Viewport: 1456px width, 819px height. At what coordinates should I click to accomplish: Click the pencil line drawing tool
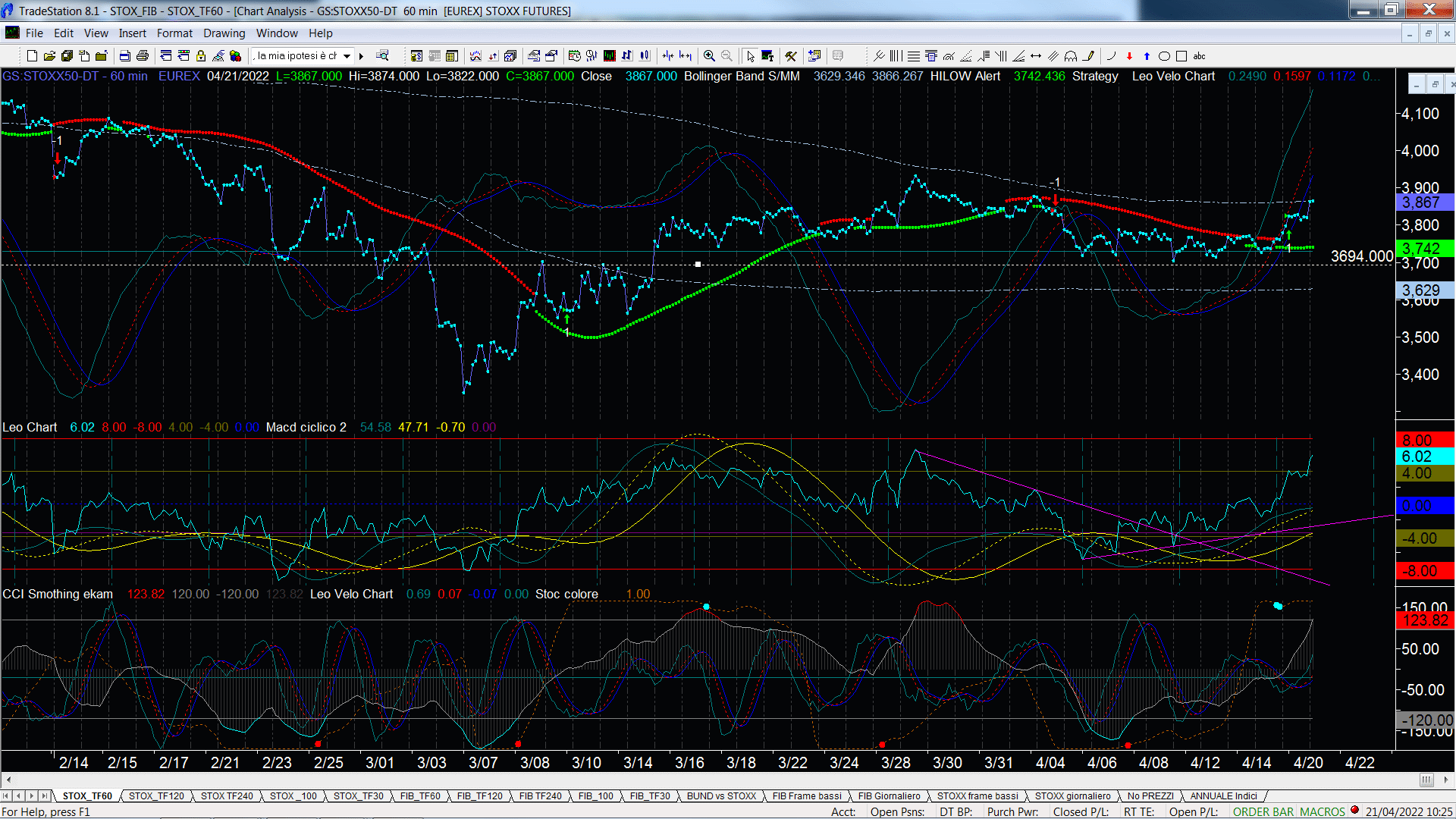pyautogui.click(x=1089, y=56)
